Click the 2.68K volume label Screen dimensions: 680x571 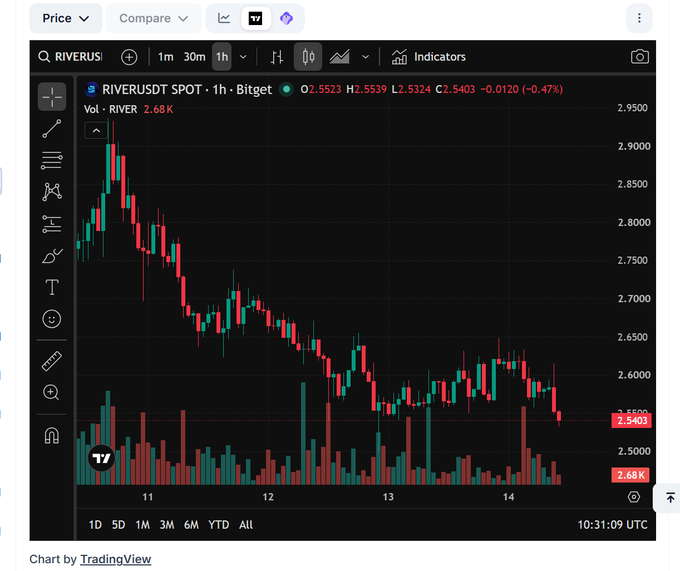(631, 475)
